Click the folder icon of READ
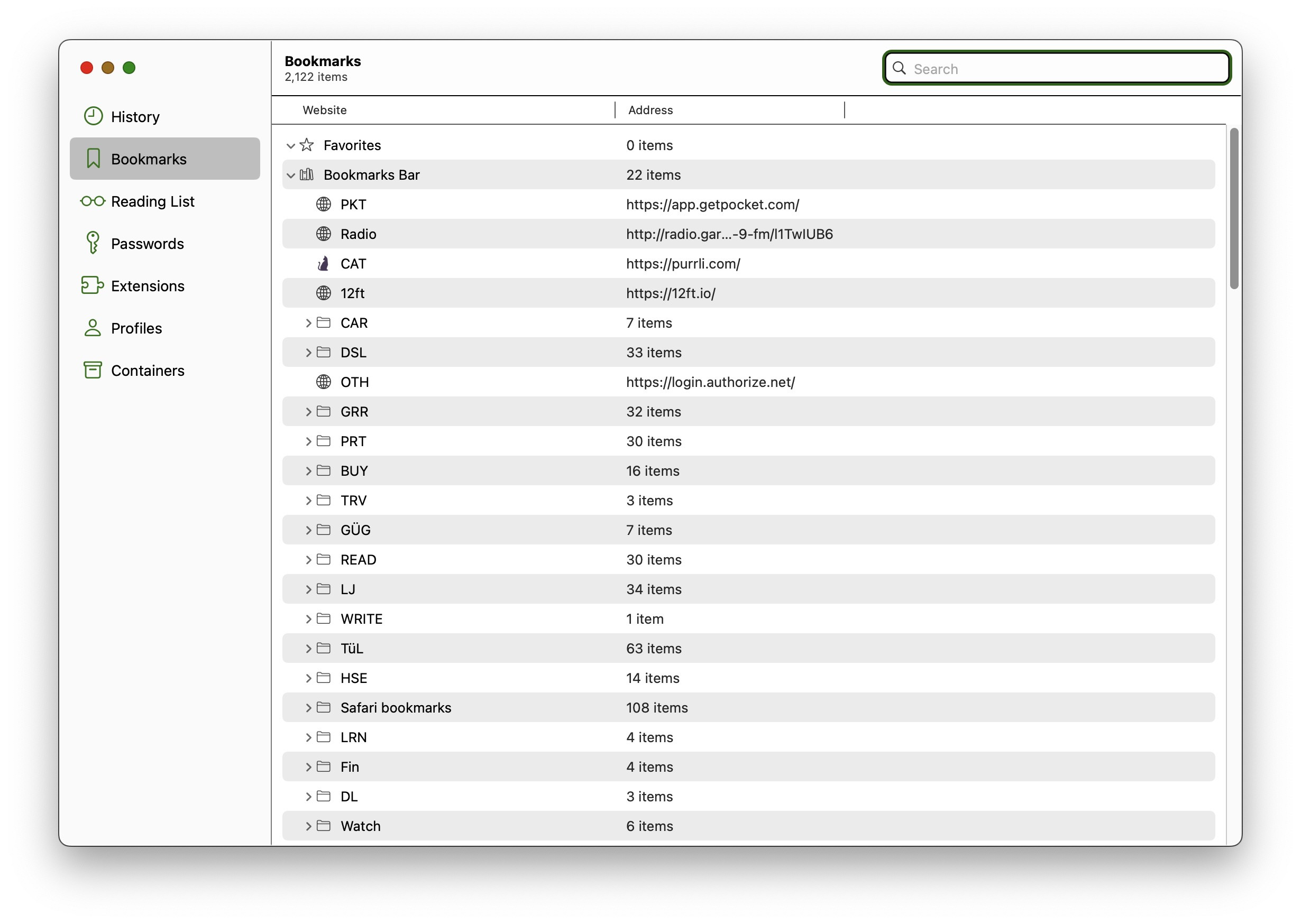This screenshot has height=924, width=1301. click(x=323, y=559)
